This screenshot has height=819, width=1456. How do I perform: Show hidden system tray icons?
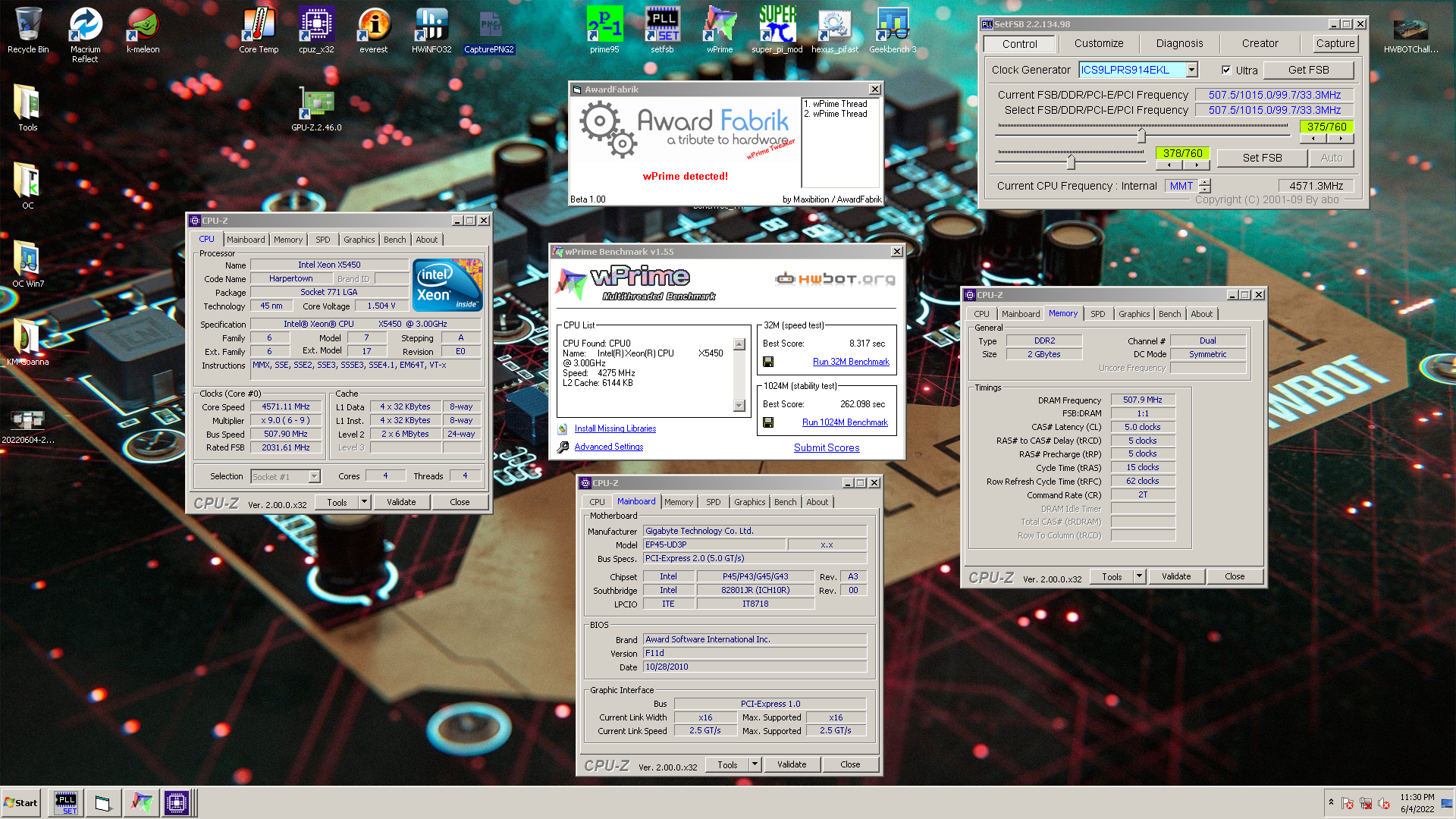[x=1331, y=802]
